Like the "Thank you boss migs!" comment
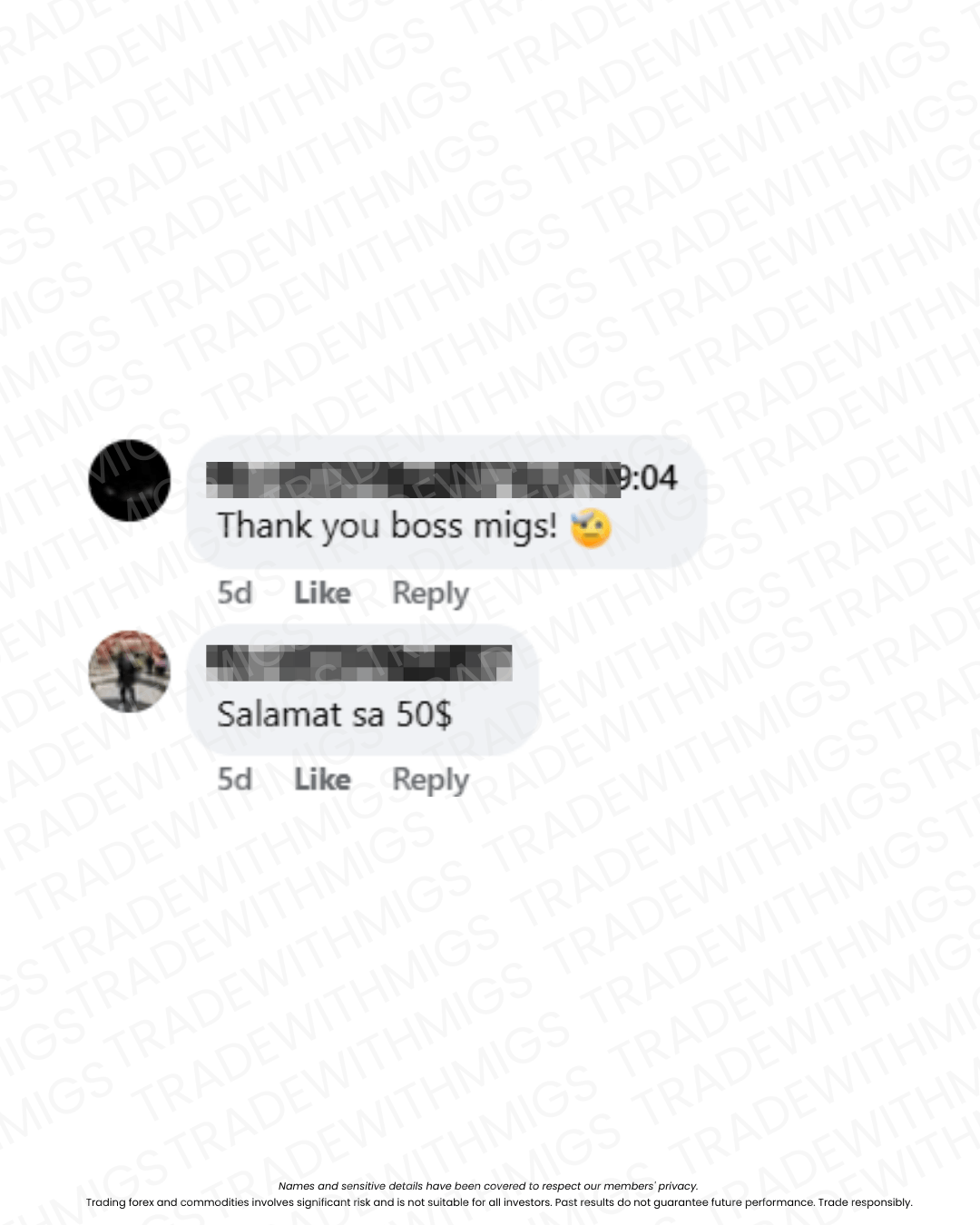980x1225 pixels. tap(322, 593)
